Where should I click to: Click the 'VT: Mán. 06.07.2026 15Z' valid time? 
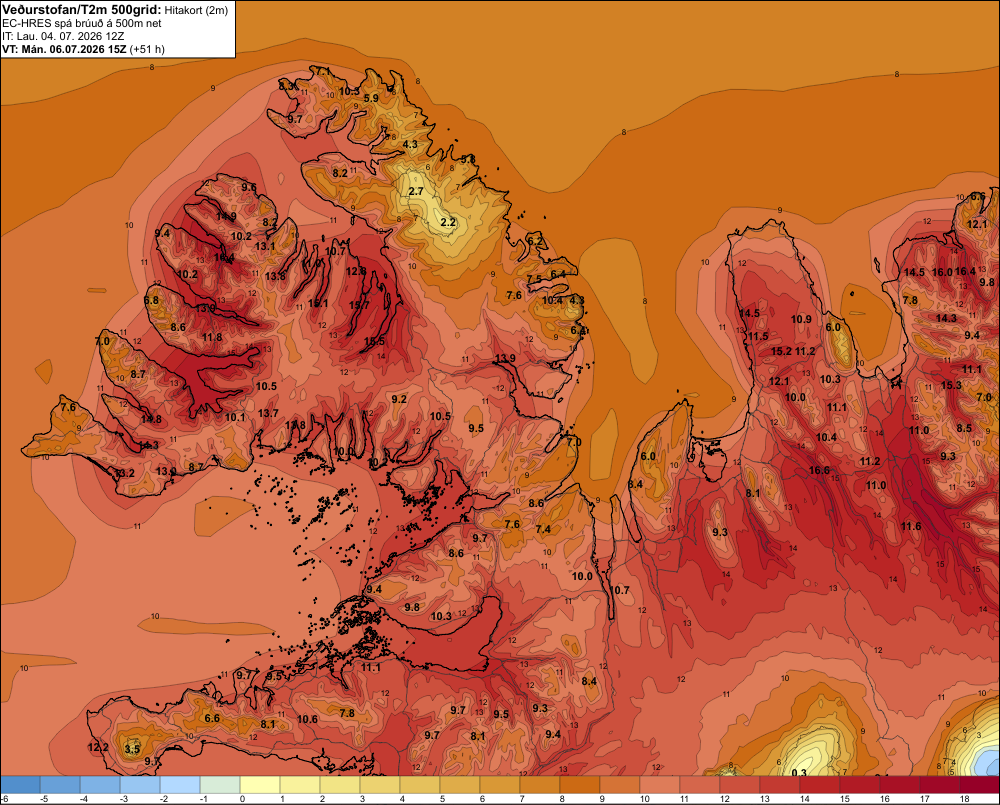click(64, 49)
